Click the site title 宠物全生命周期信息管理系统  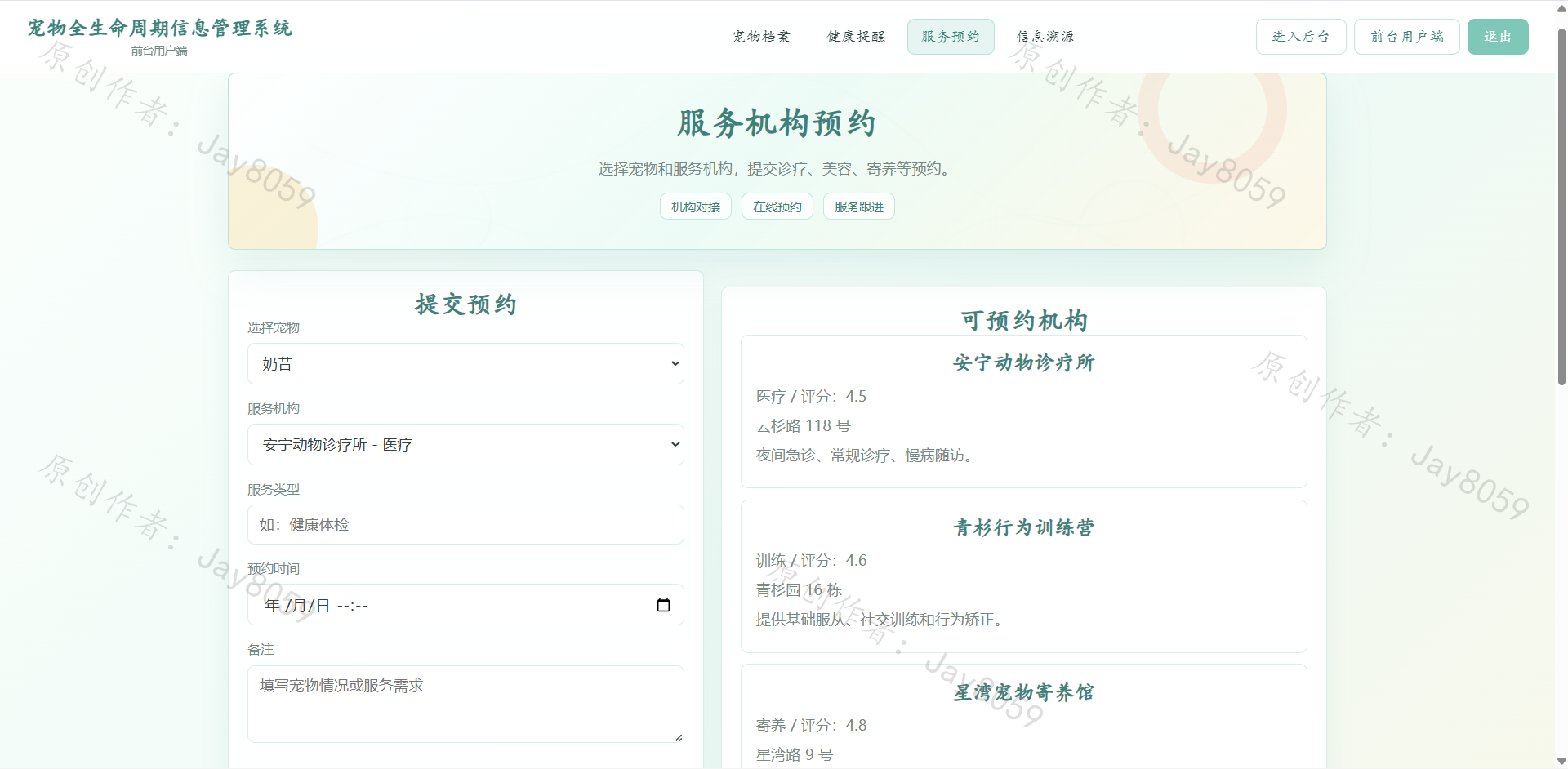coord(159,28)
